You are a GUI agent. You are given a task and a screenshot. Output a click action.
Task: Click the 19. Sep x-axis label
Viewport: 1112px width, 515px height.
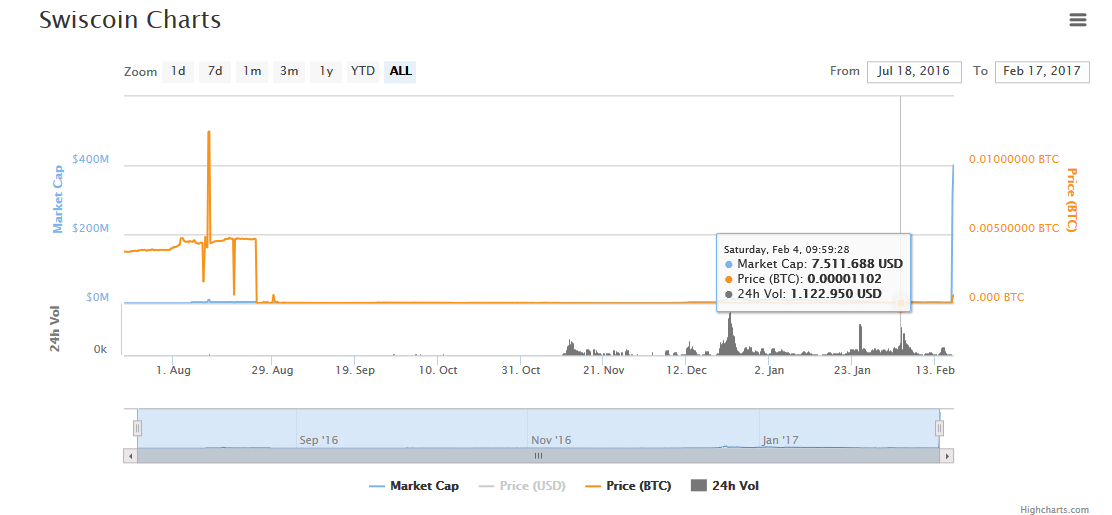(355, 370)
